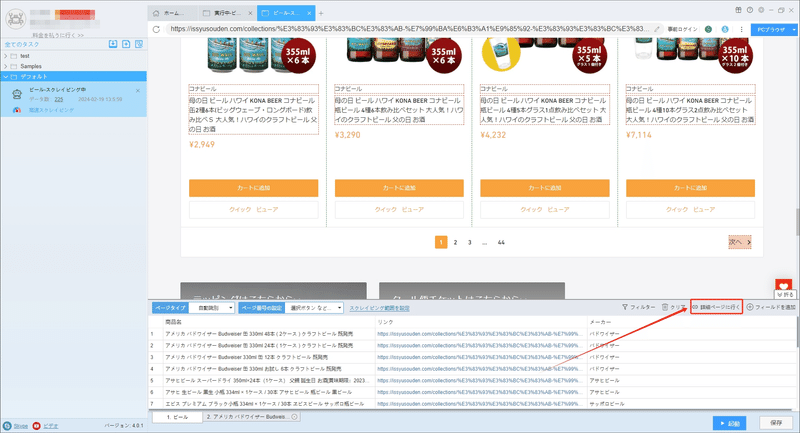Image resolution: width=800 pixels, height=433 pixels.
Task: Open the settings gear in title bar
Action: click(x=761, y=10)
